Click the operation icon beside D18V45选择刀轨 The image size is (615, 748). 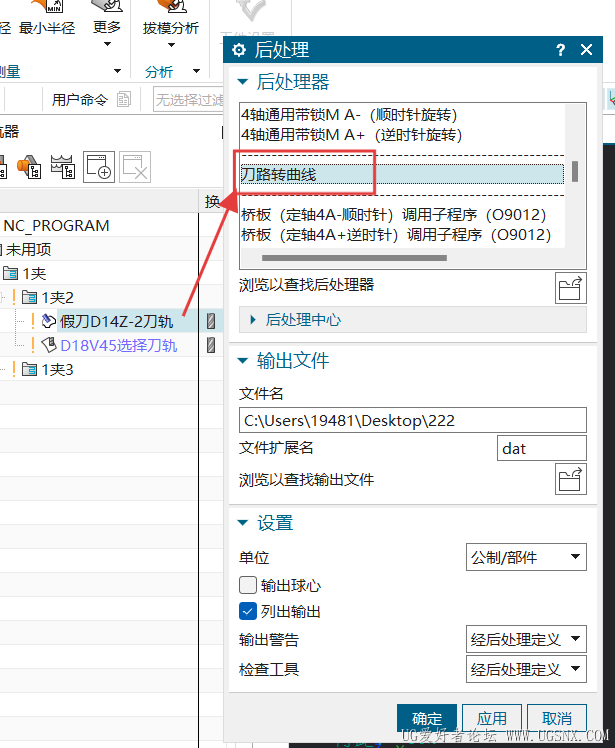click(49, 345)
